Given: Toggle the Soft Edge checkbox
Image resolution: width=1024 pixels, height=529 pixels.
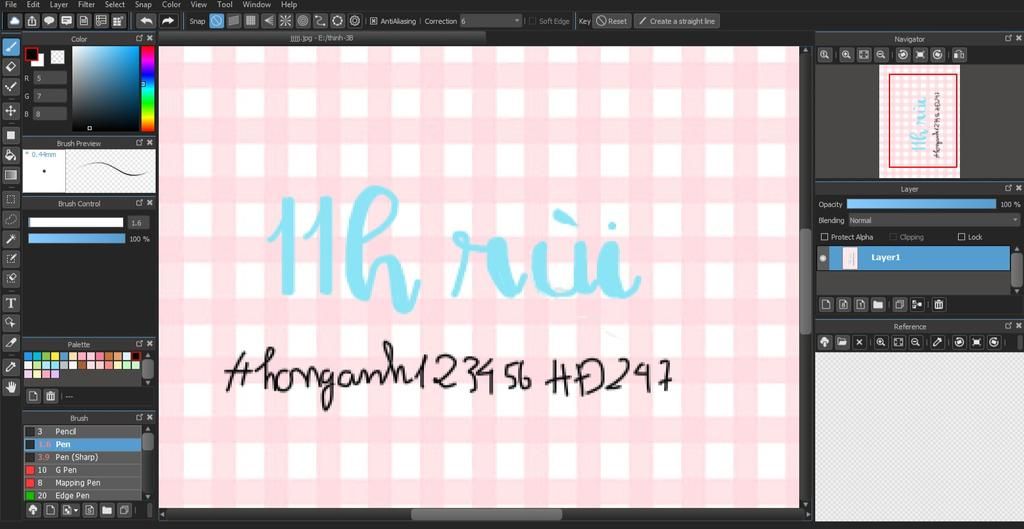Looking at the screenshot, I should point(532,21).
